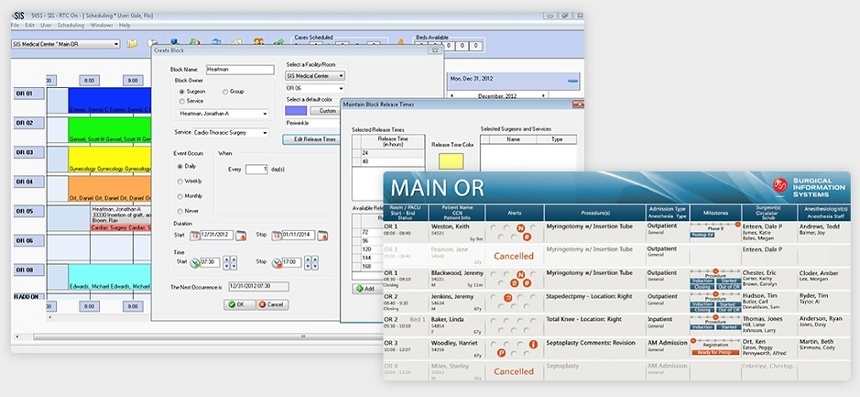Click the orange N alert for Weston, Keith
860x397 pixels.
tap(520, 228)
